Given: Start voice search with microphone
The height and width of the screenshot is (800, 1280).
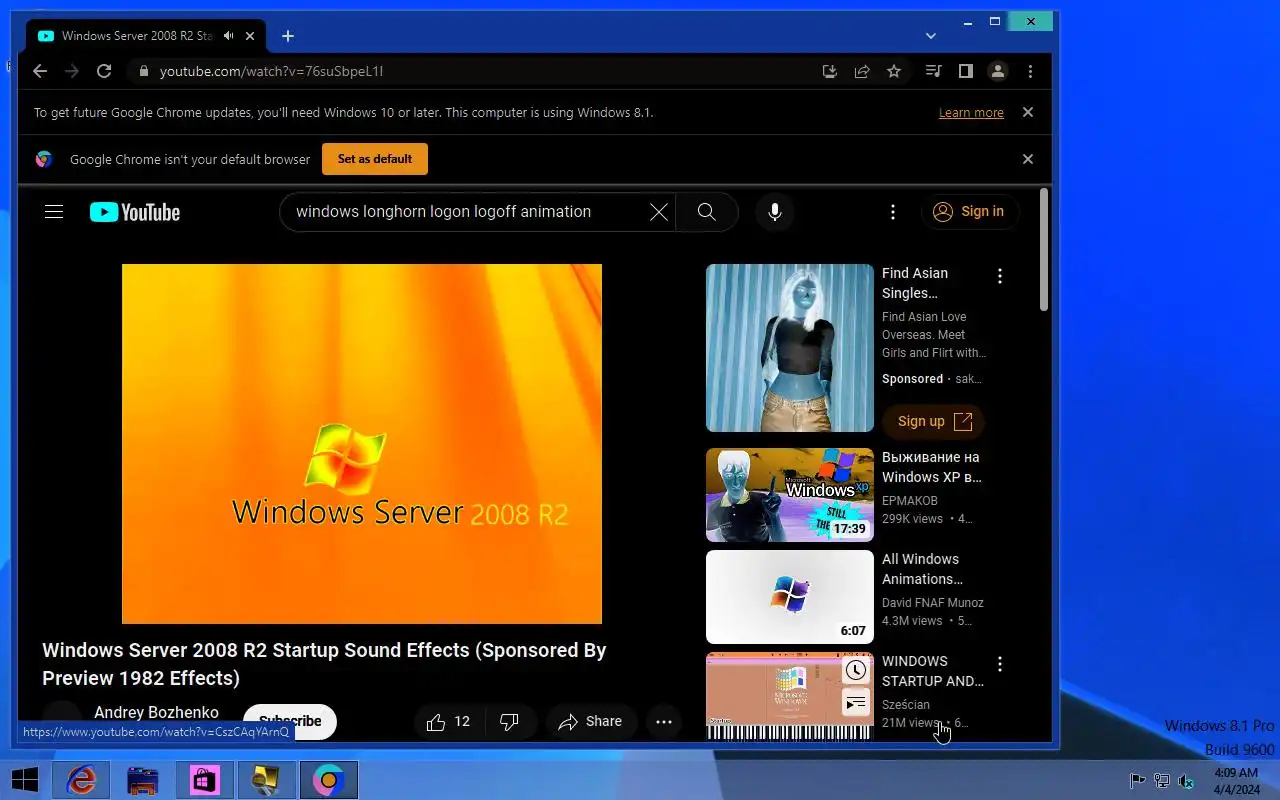Looking at the screenshot, I should pos(774,212).
